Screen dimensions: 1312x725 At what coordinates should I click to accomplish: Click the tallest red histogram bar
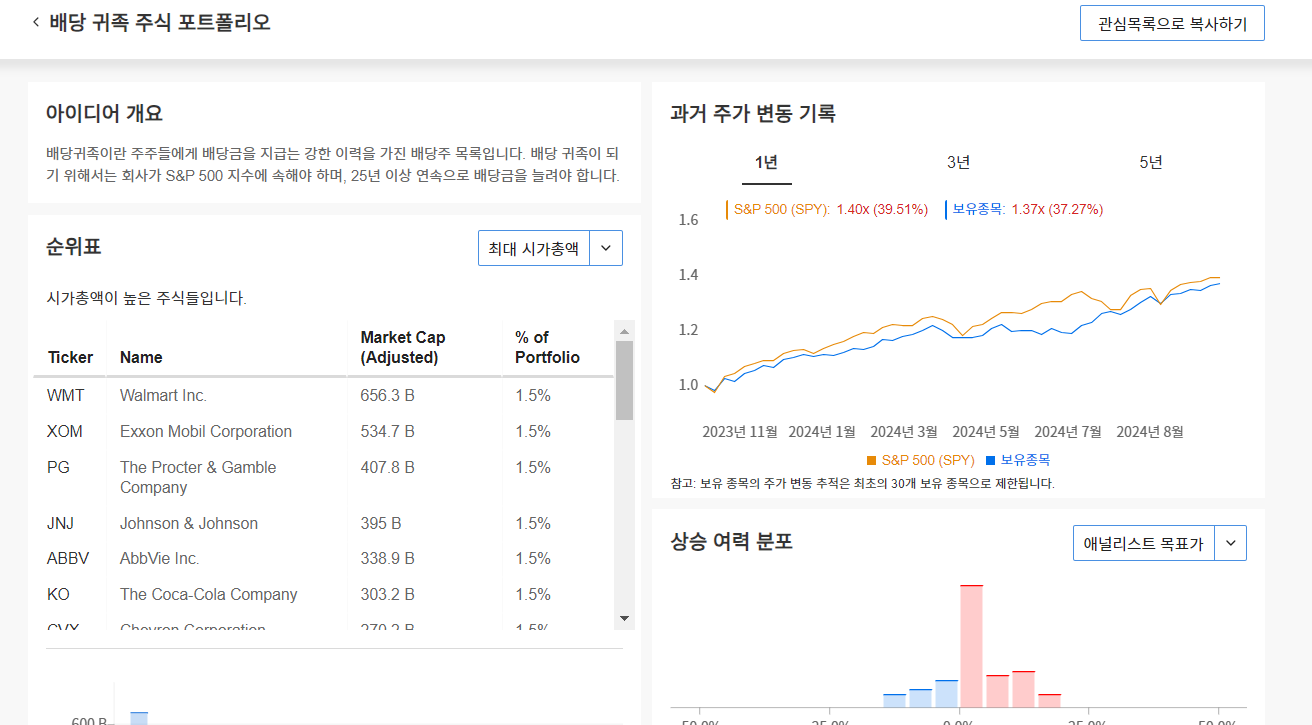pyautogui.click(x=971, y=646)
